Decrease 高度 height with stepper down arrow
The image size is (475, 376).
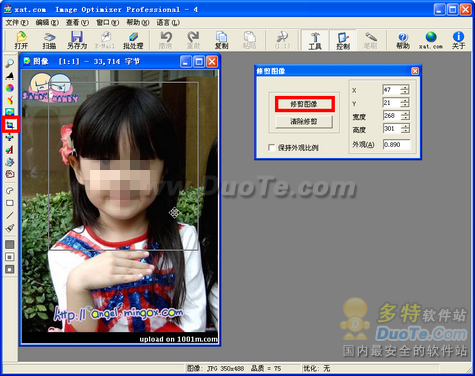pos(405,131)
